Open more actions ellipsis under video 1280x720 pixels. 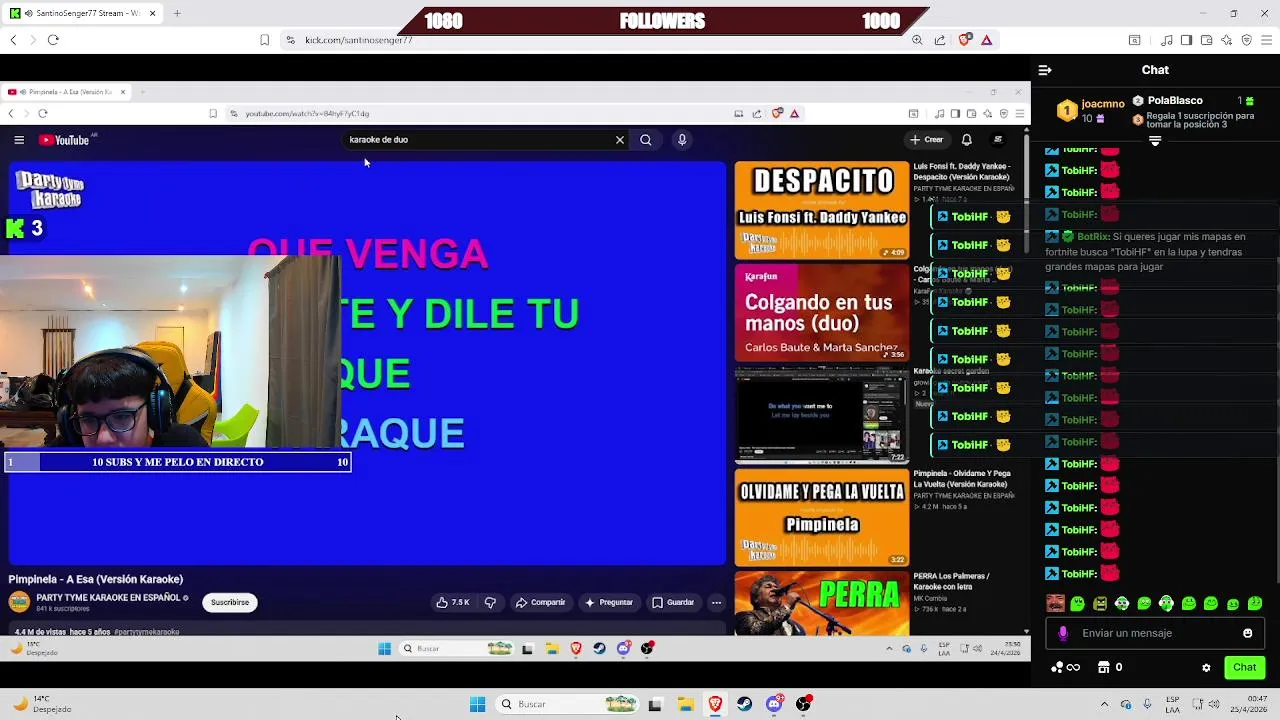tap(716, 602)
